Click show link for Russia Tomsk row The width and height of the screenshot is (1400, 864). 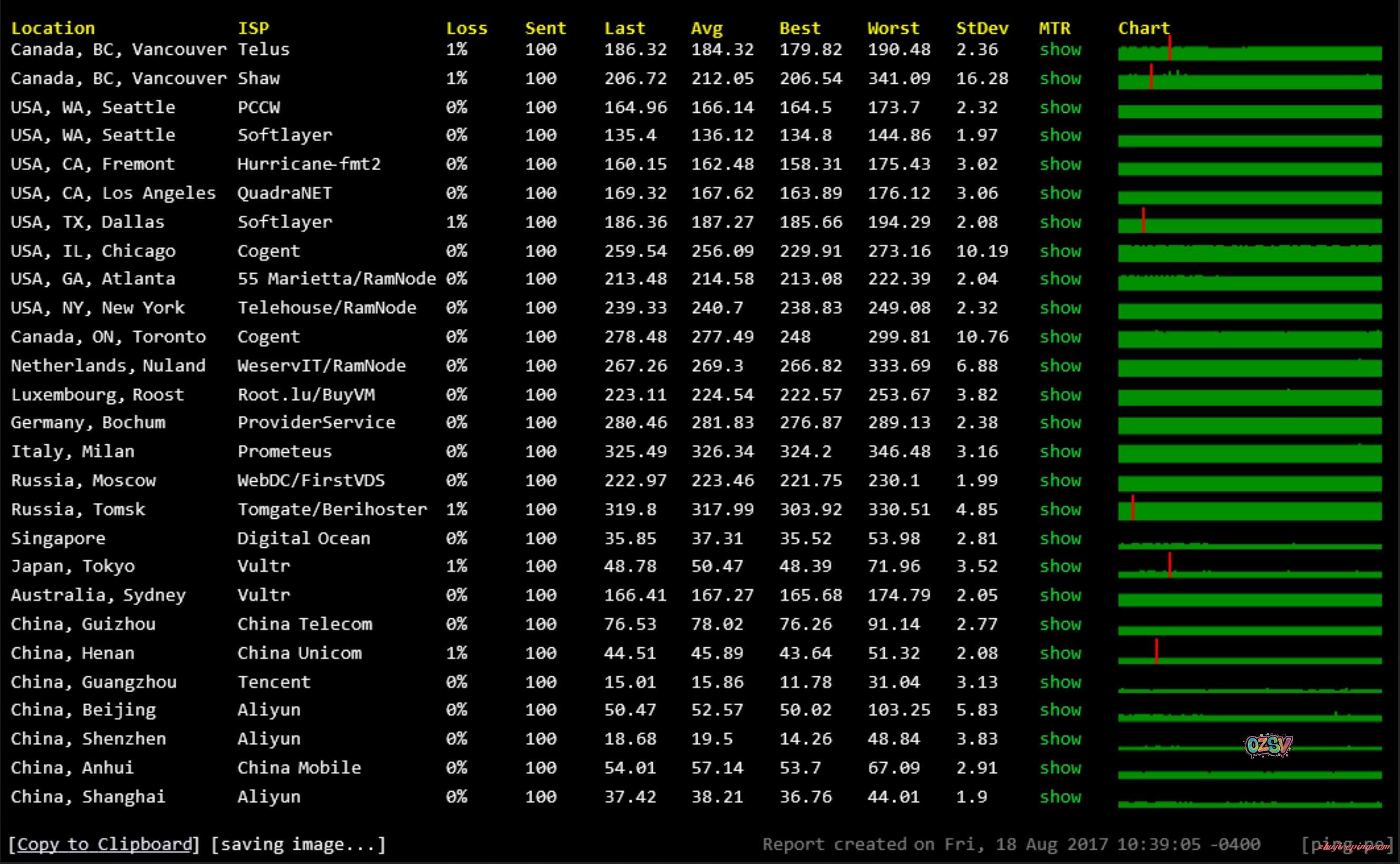[1060, 509]
